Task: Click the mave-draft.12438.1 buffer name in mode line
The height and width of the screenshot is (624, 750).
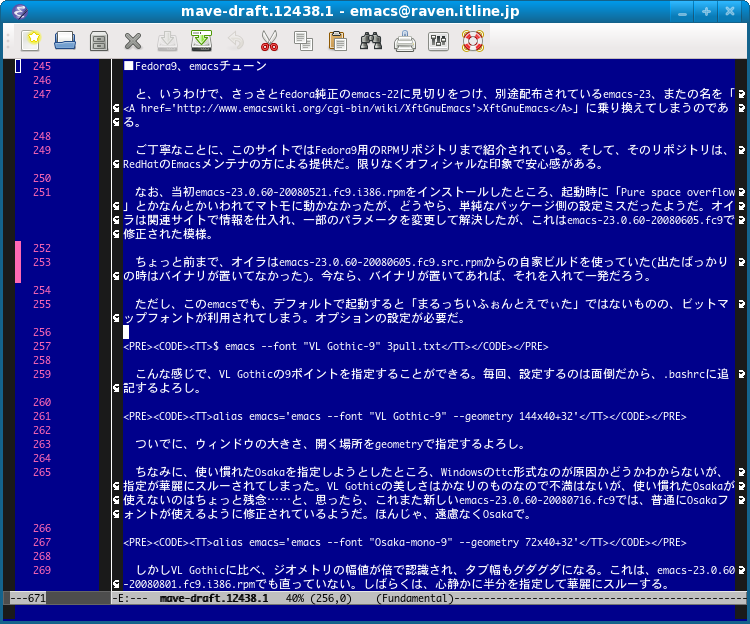Action: click(215, 598)
